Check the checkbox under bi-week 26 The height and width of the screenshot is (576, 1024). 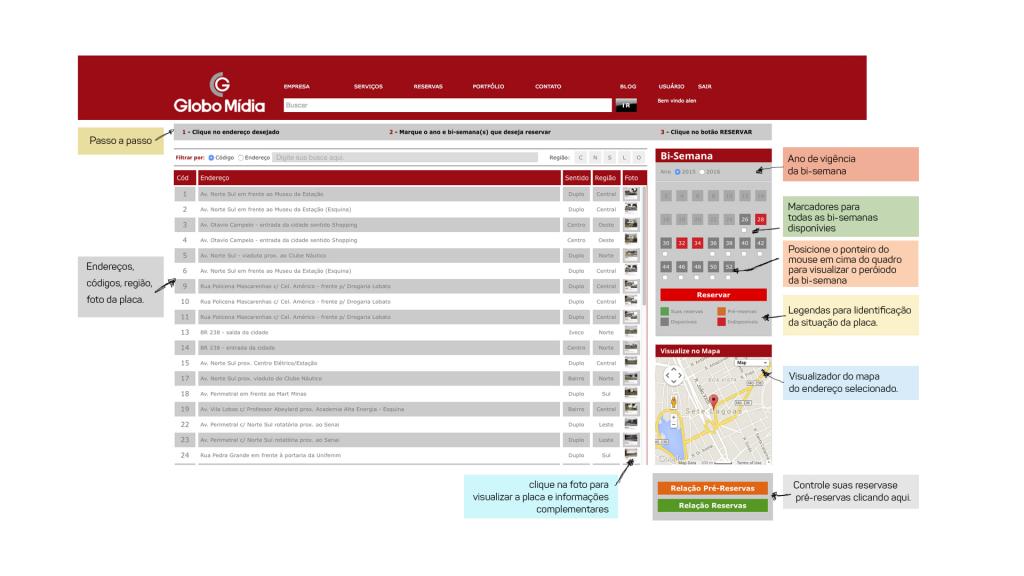coord(744,231)
